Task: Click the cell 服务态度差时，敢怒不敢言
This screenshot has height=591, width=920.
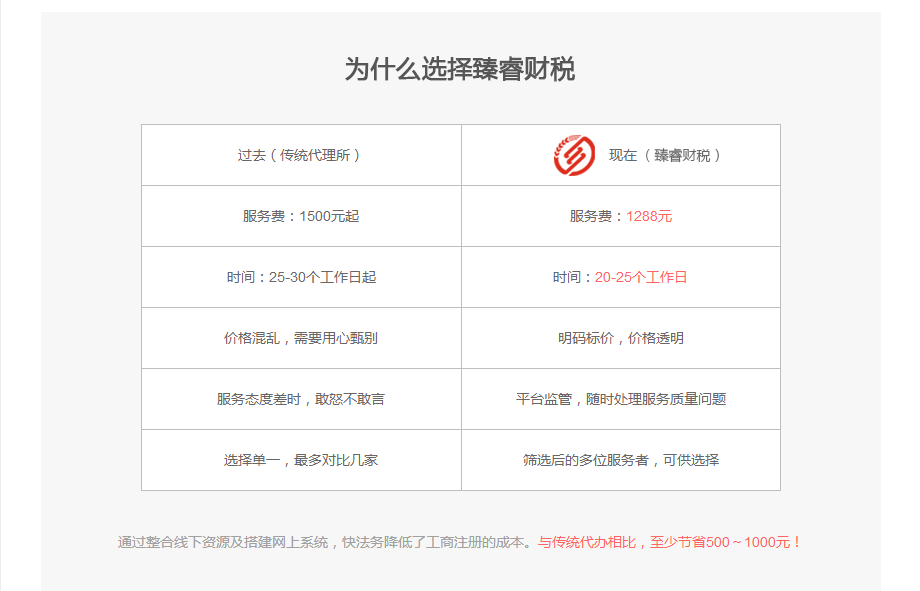Action: [x=302, y=399]
